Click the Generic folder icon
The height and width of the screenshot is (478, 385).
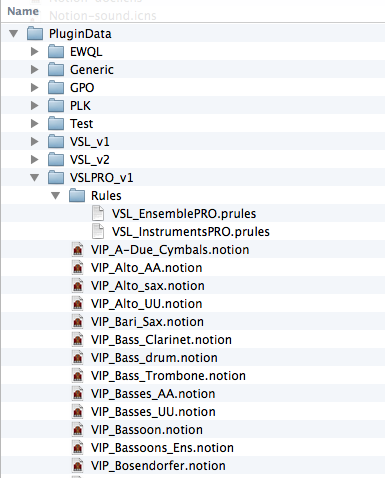pos(56,69)
